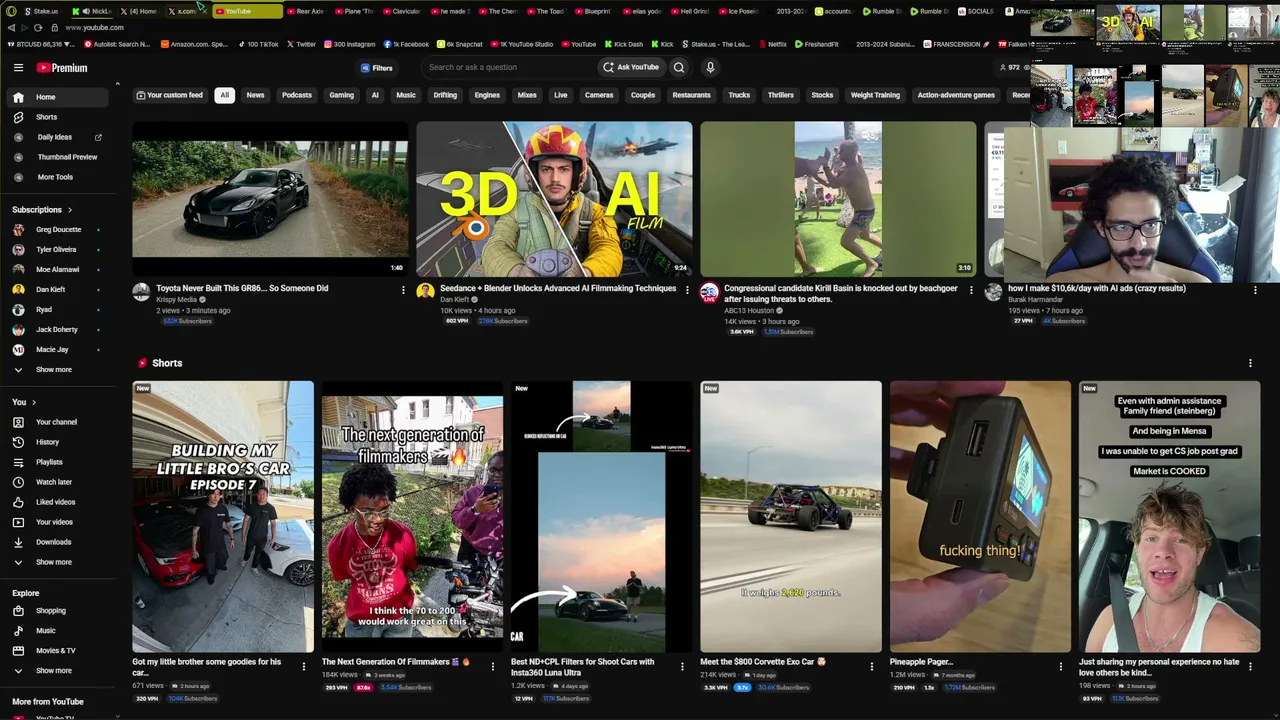This screenshot has height=720, width=1280.
Task: Open the 1K YouTube Studio bookmark
Action: point(521,44)
